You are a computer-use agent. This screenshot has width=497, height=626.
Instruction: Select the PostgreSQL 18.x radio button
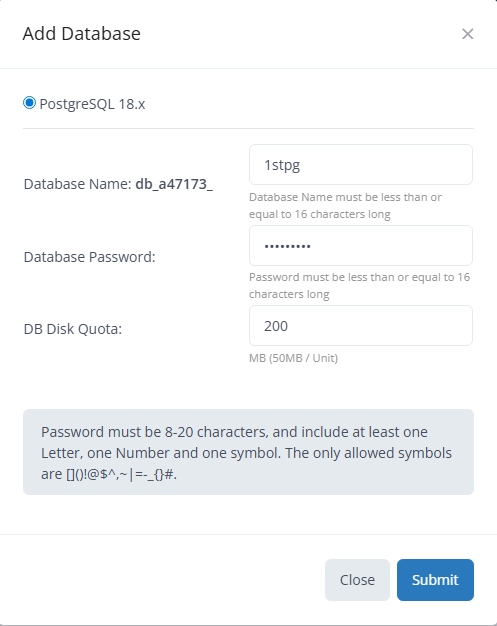29,103
